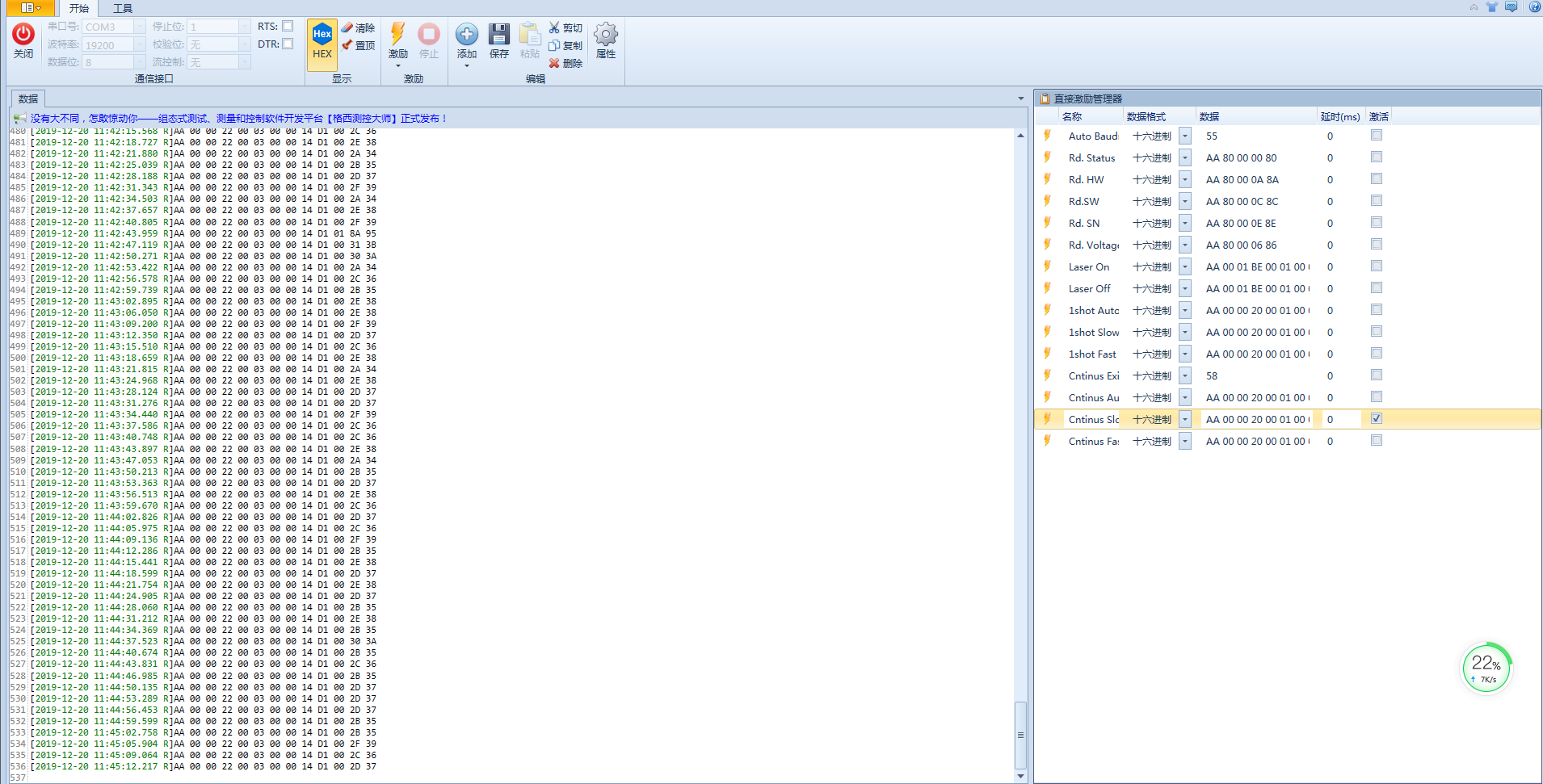Screen dimensions: 1543x784
Task: Enable the Laser Off 激活 checkbox
Action: 1377,287
